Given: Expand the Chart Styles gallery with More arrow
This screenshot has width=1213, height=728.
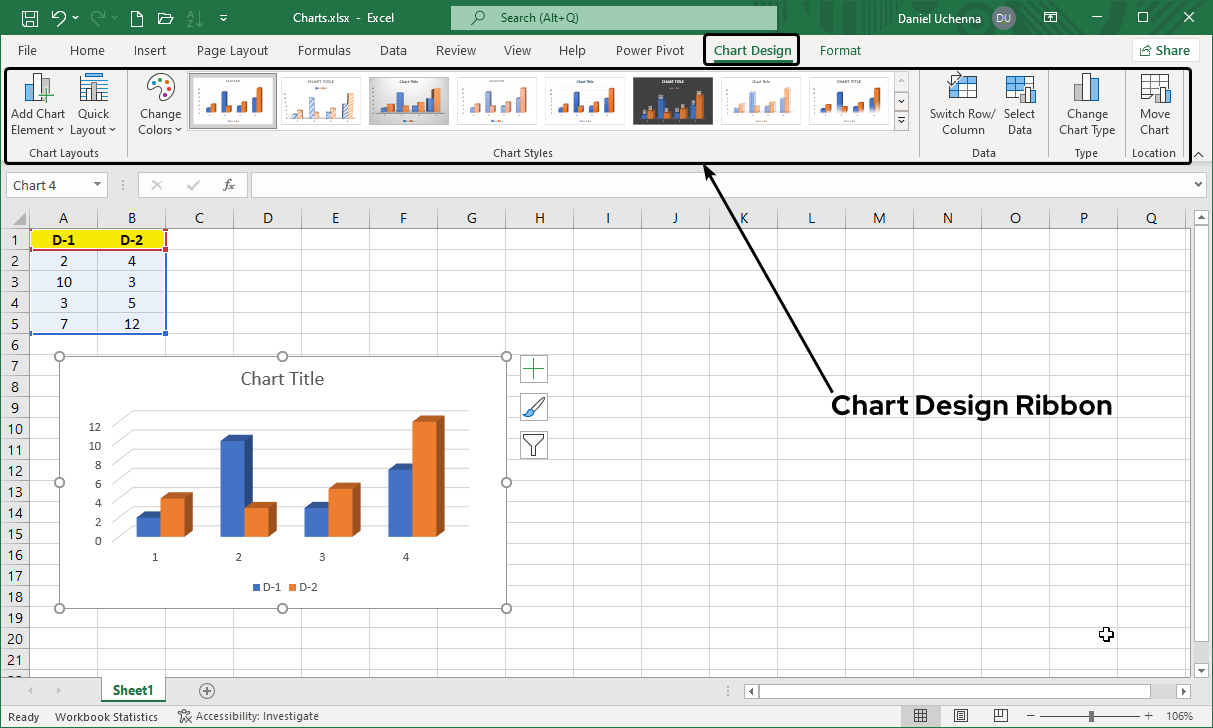Looking at the screenshot, I should [901, 119].
